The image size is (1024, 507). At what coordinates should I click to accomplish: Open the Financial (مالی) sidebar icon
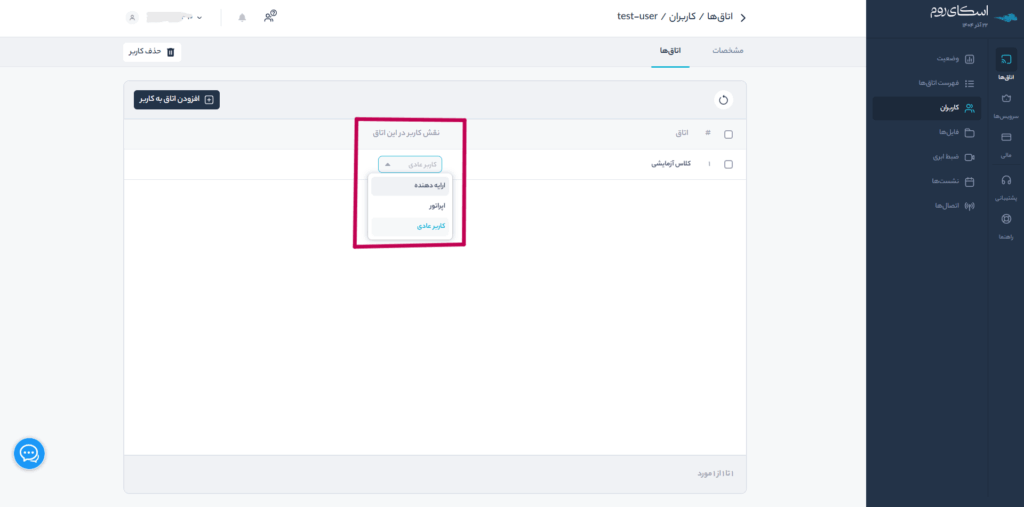tap(1005, 145)
